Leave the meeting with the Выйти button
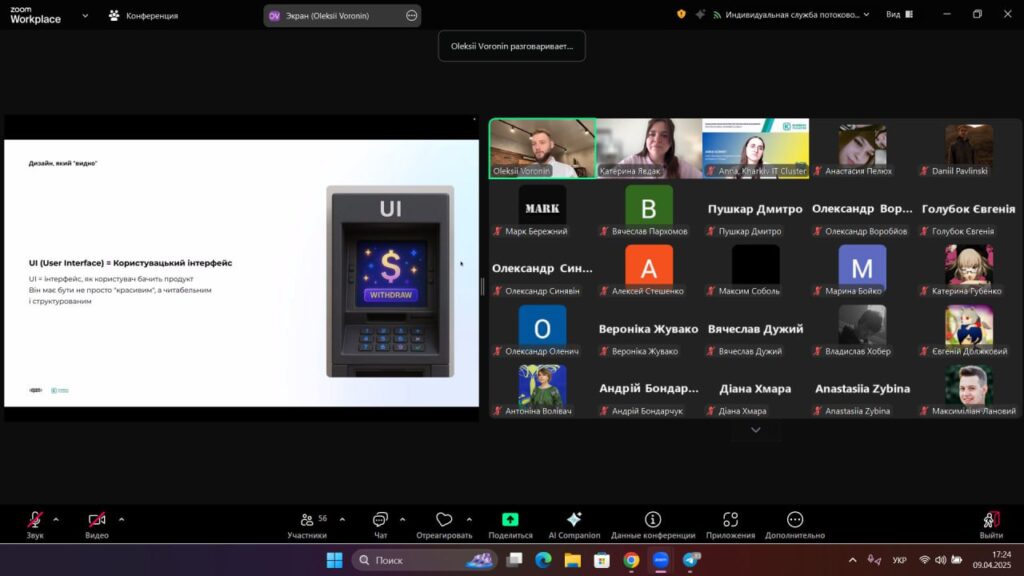This screenshot has width=1024, height=576. [x=991, y=524]
